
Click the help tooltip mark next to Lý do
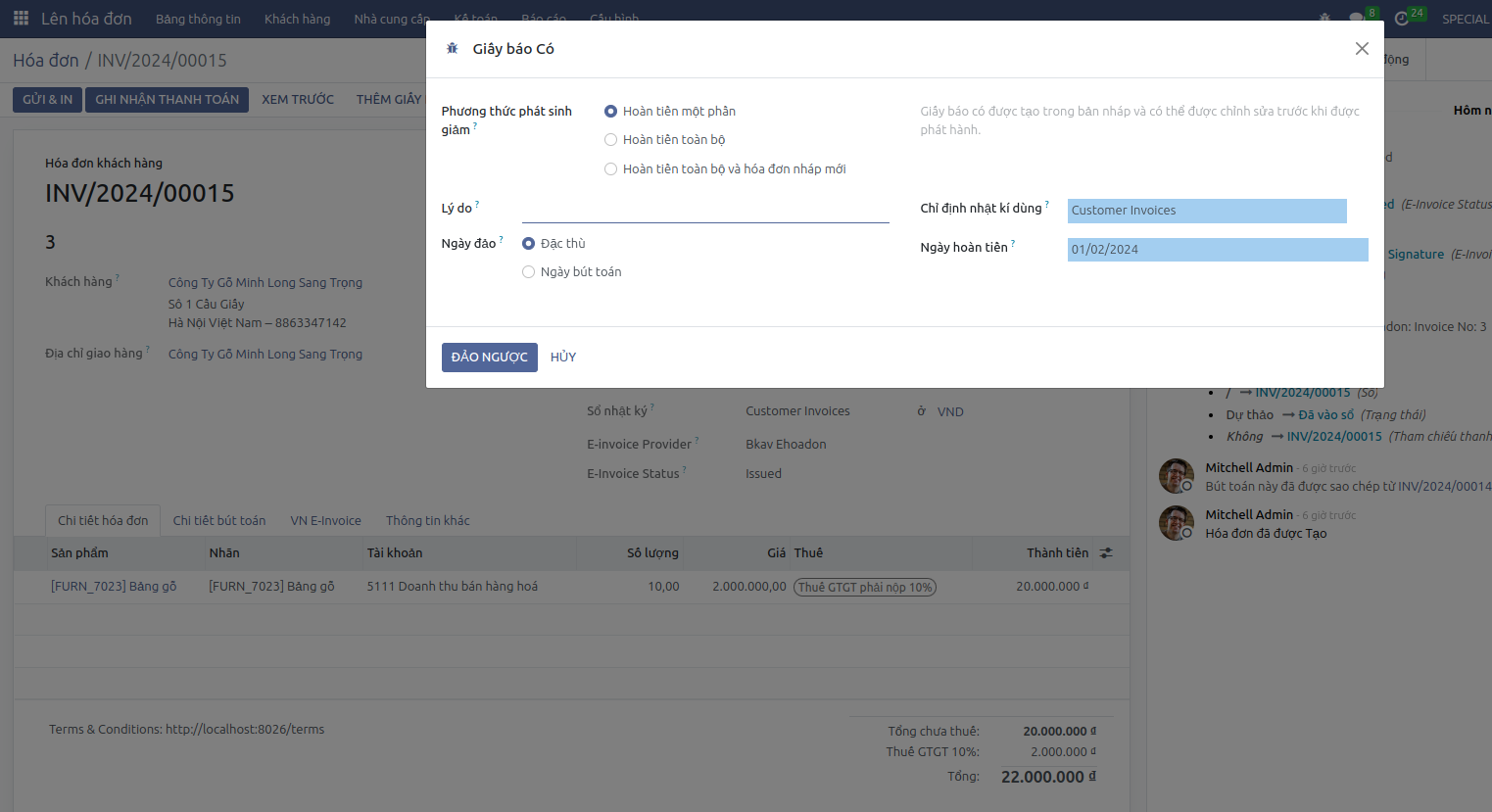477,205
